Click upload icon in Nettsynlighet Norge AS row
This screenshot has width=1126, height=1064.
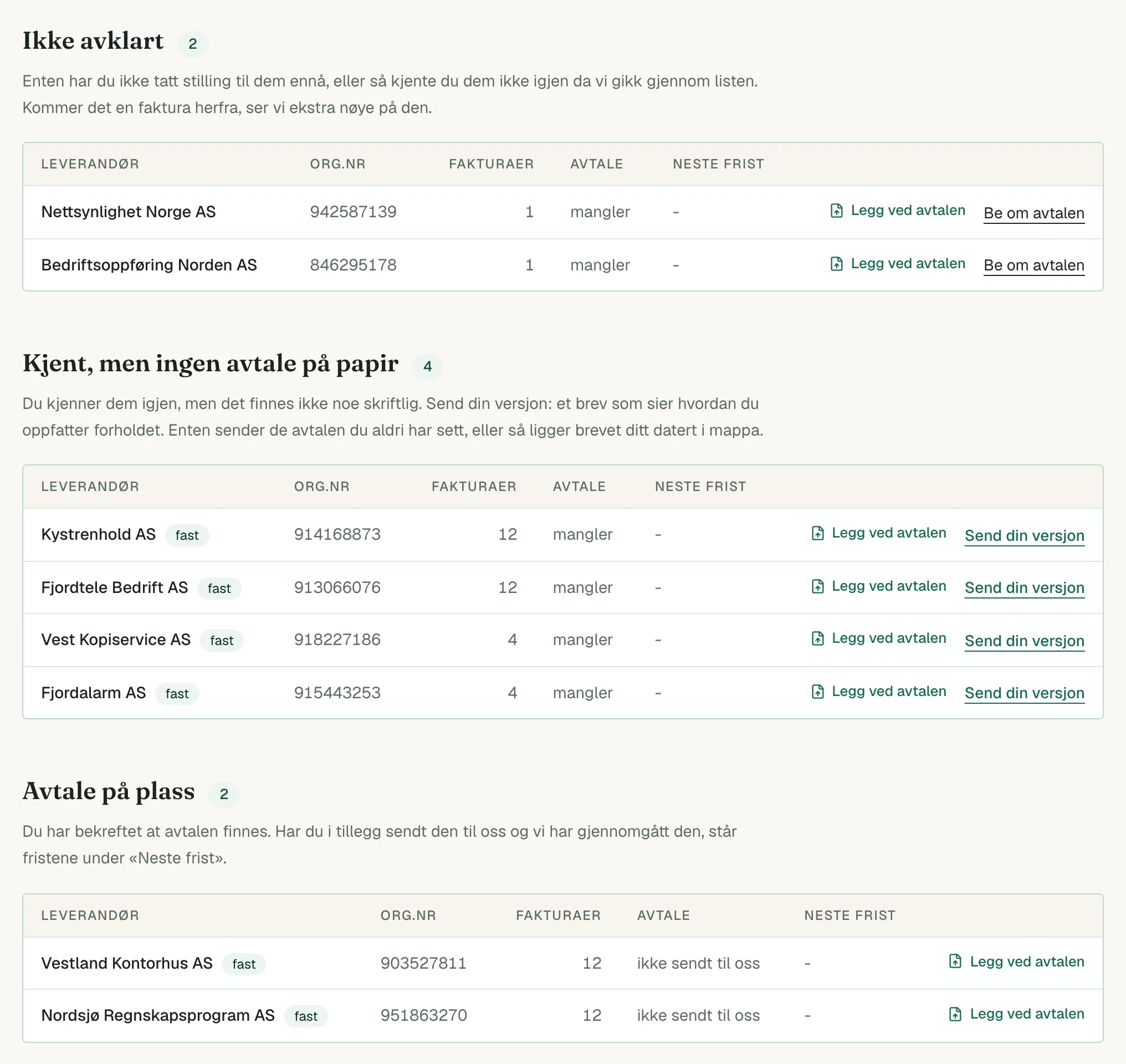click(x=836, y=211)
